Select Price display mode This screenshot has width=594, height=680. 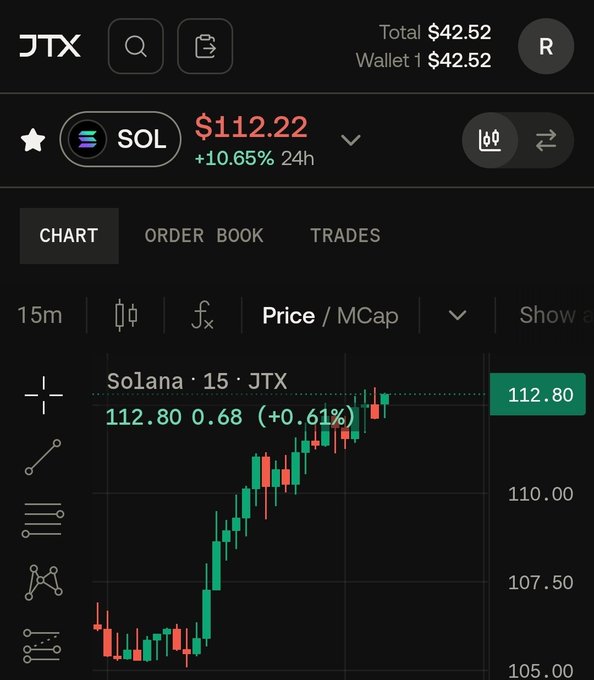(x=289, y=315)
